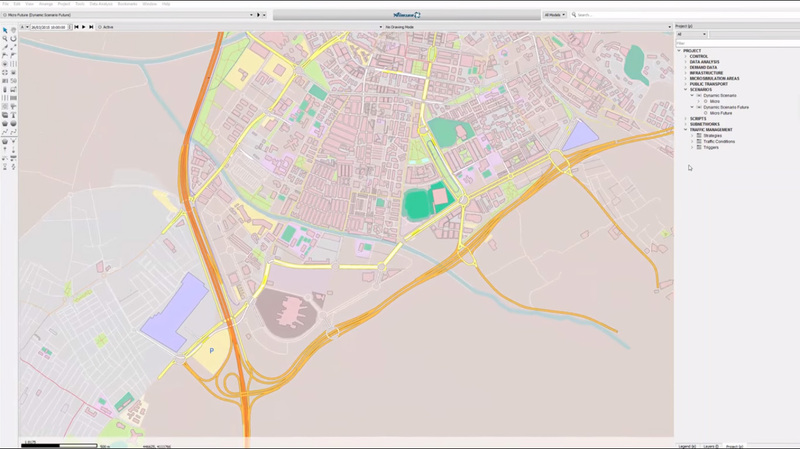The height and width of the screenshot is (449, 800).
Task: Click the Search input field
Action: pos(620,15)
